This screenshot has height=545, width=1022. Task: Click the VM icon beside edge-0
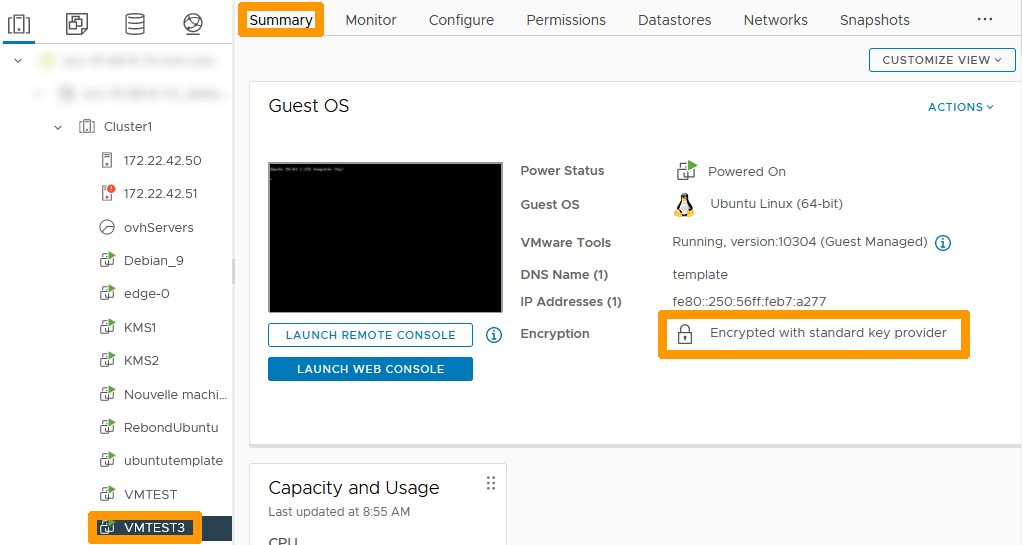pyautogui.click(x=107, y=293)
